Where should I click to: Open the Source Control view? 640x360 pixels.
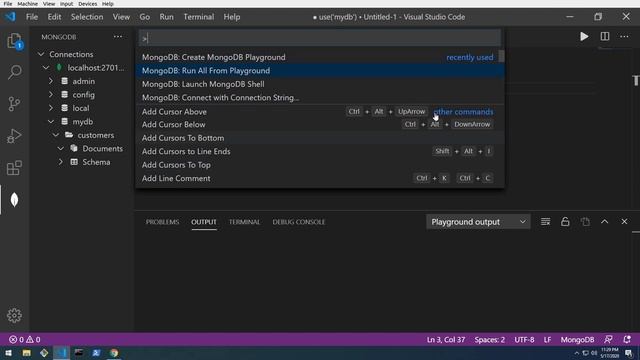[14, 104]
